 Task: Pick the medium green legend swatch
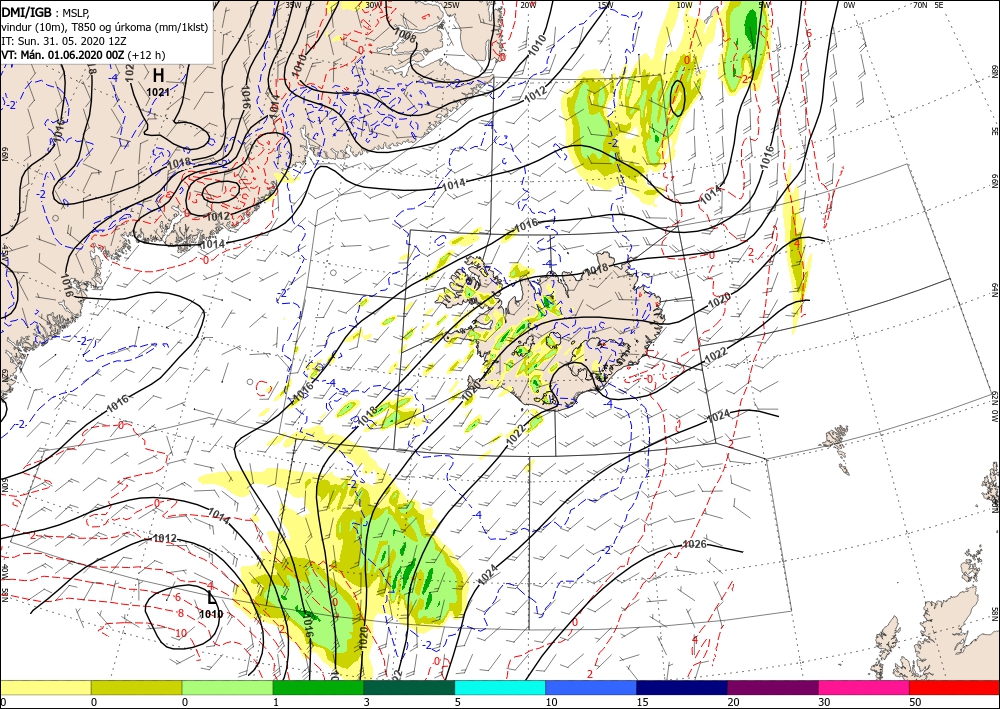318,687
